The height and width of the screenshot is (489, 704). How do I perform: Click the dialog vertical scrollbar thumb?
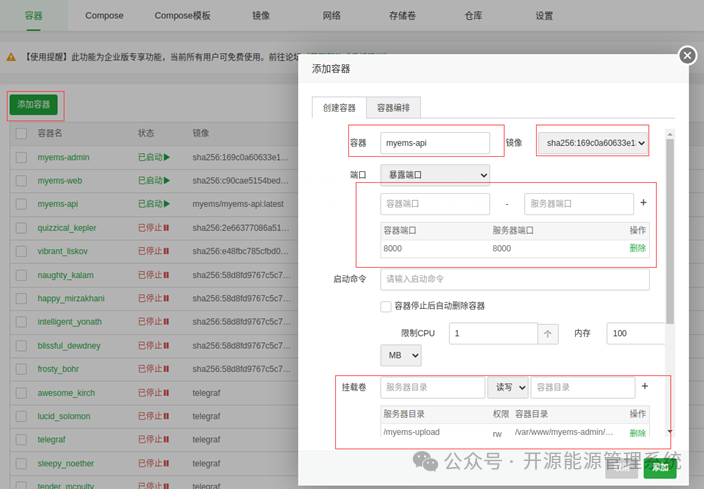(x=670, y=231)
